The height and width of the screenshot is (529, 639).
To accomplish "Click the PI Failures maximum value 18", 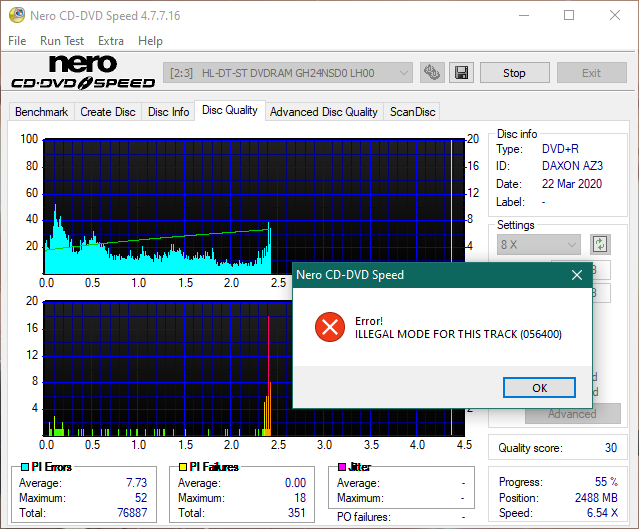I will (x=300, y=498).
